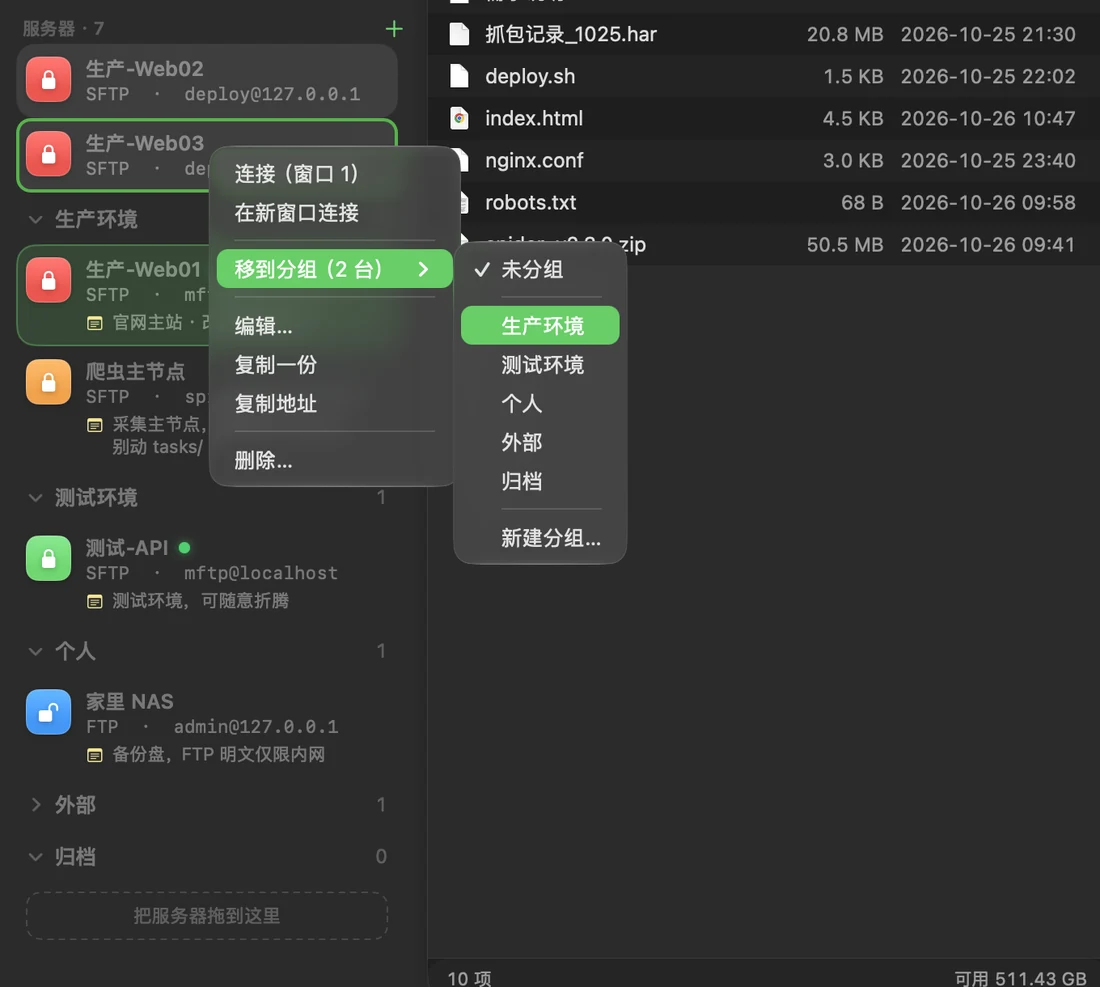Viewport: 1100px width, 987px height.
Task: Click 服务器 · 7 sidebar header
Action: click(x=63, y=29)
